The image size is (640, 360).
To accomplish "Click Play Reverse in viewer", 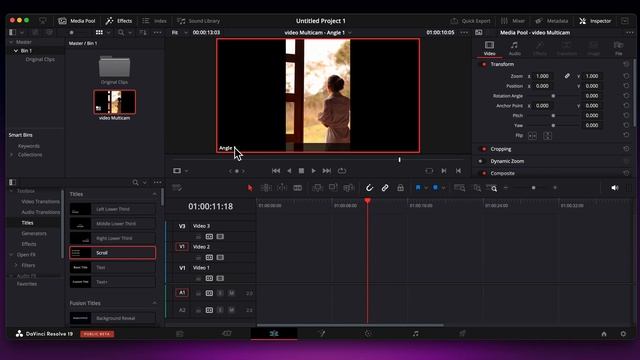I will coord(289,171).
